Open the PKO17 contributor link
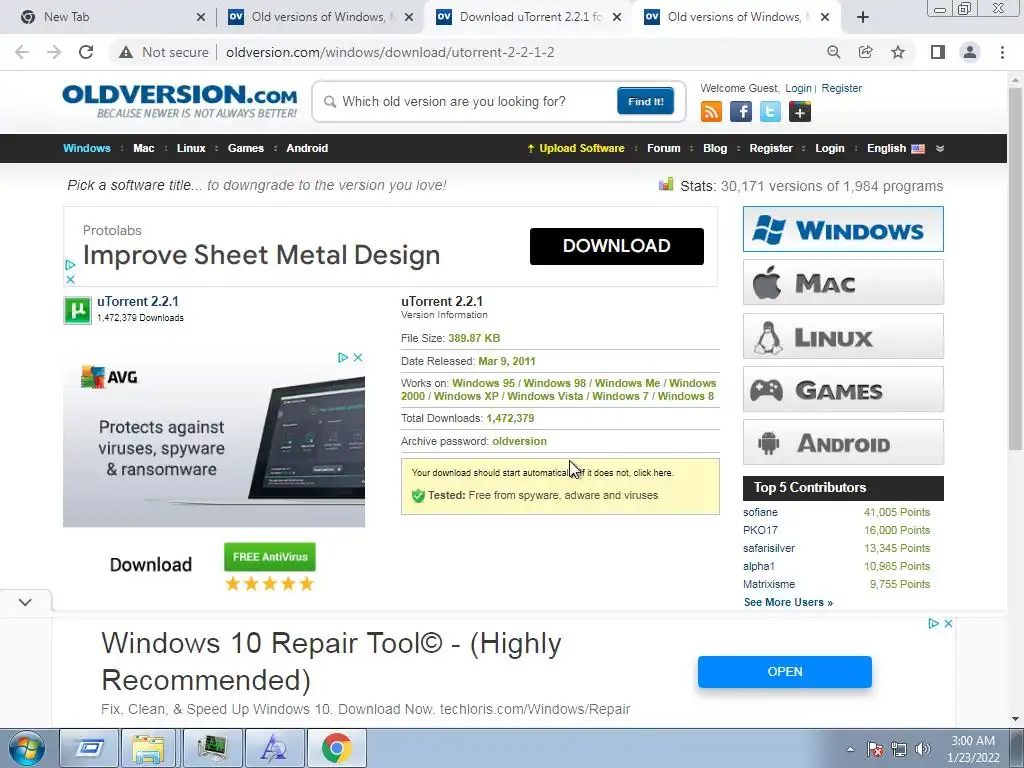1024x768 pixels. 760,530
